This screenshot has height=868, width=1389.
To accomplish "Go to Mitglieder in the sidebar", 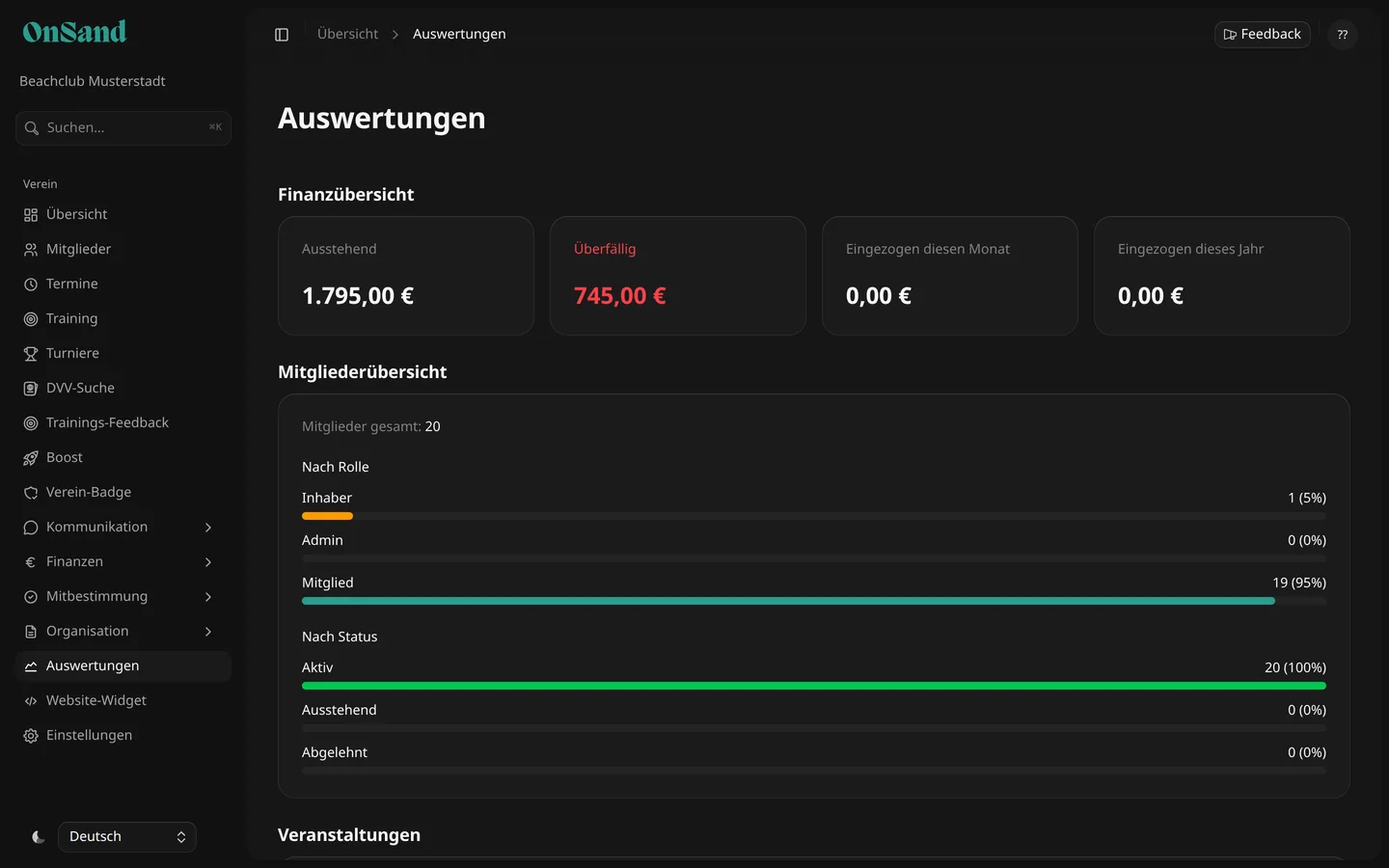I will pyautogui.click(x=123, y=250).
